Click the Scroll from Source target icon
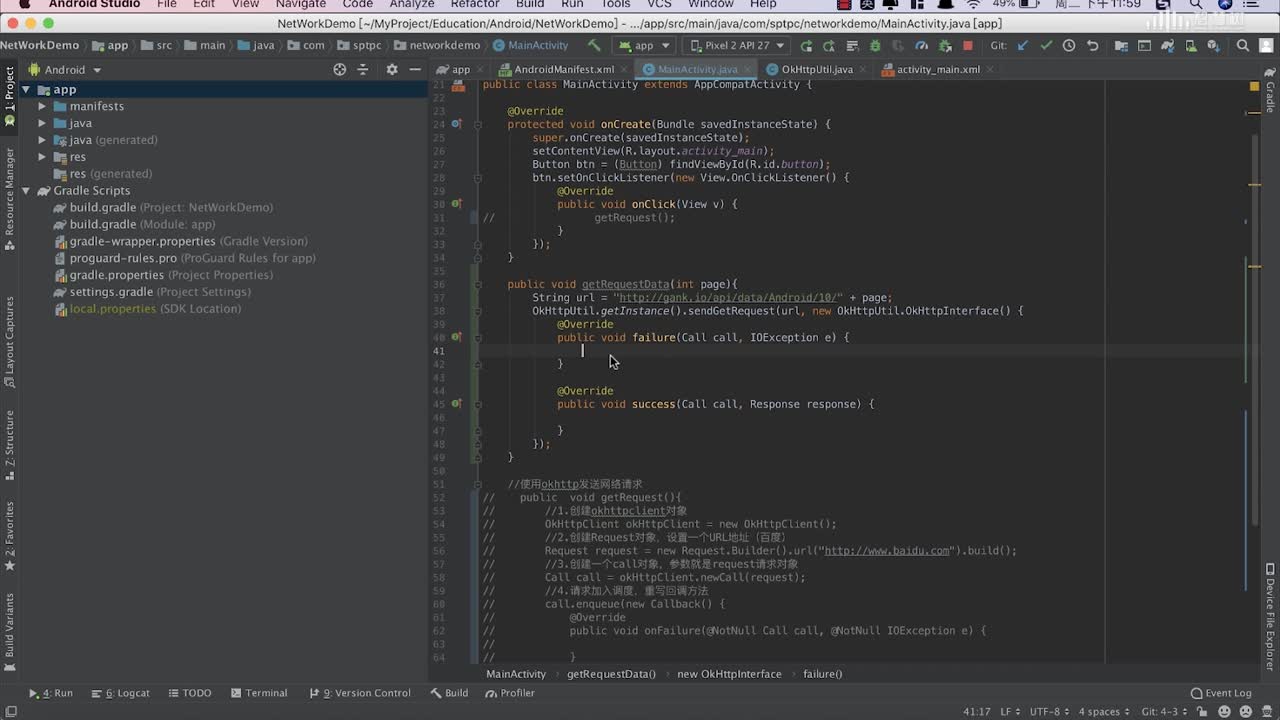This screenshot has height=720, width=1280. pyautogui.click(x=340, y=69)
